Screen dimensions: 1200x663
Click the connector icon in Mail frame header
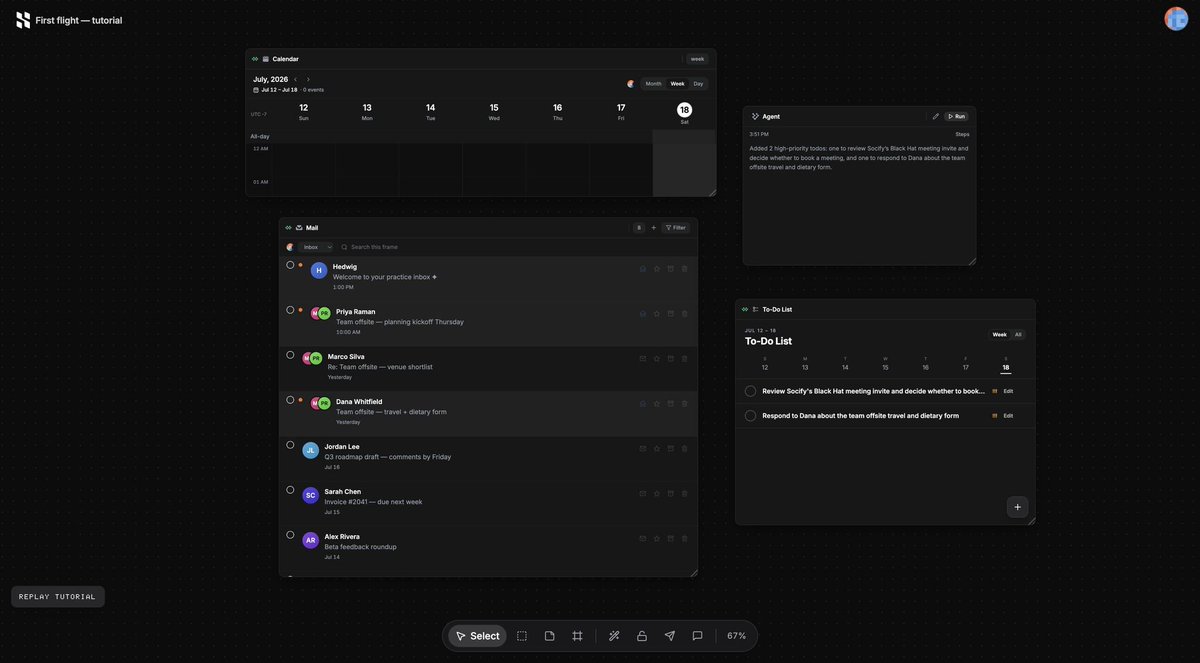(x=288, y=228)
